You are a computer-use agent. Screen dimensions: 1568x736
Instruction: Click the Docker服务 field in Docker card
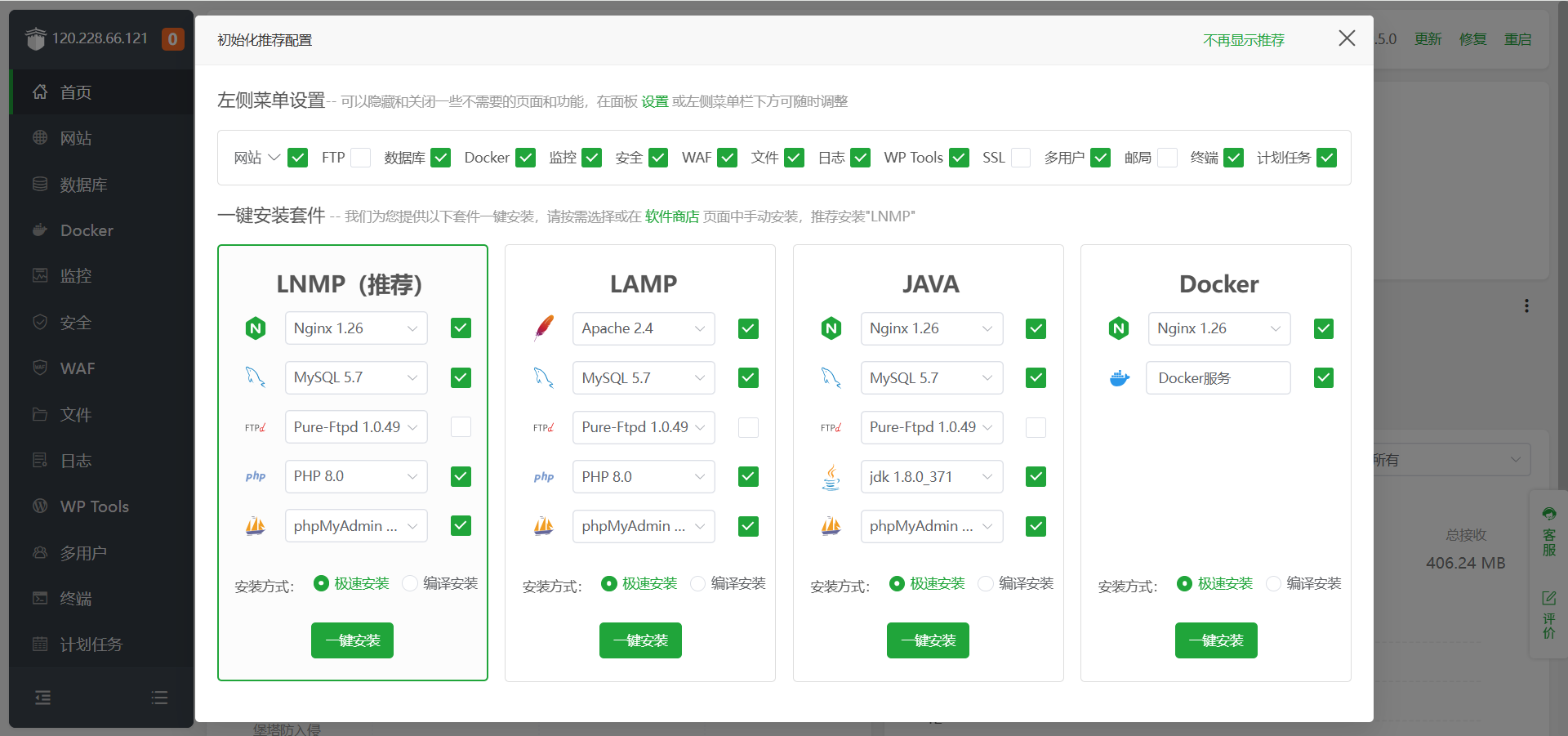click(1219, 378)
